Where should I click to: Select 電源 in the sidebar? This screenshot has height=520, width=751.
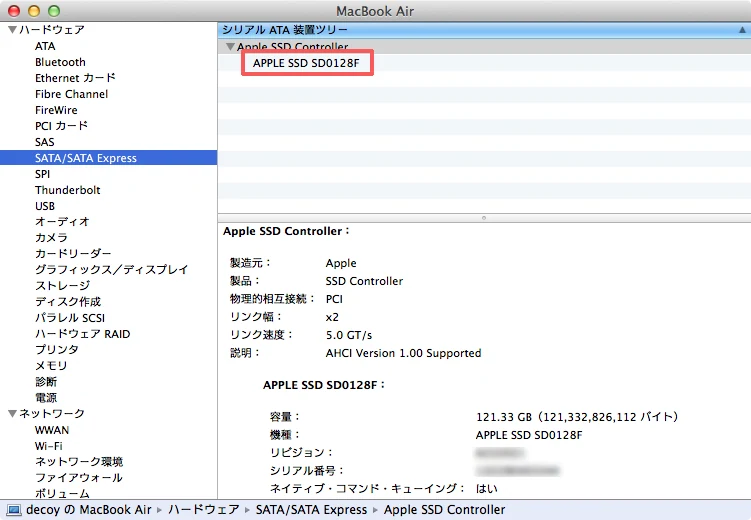click(x=46, y=398)
